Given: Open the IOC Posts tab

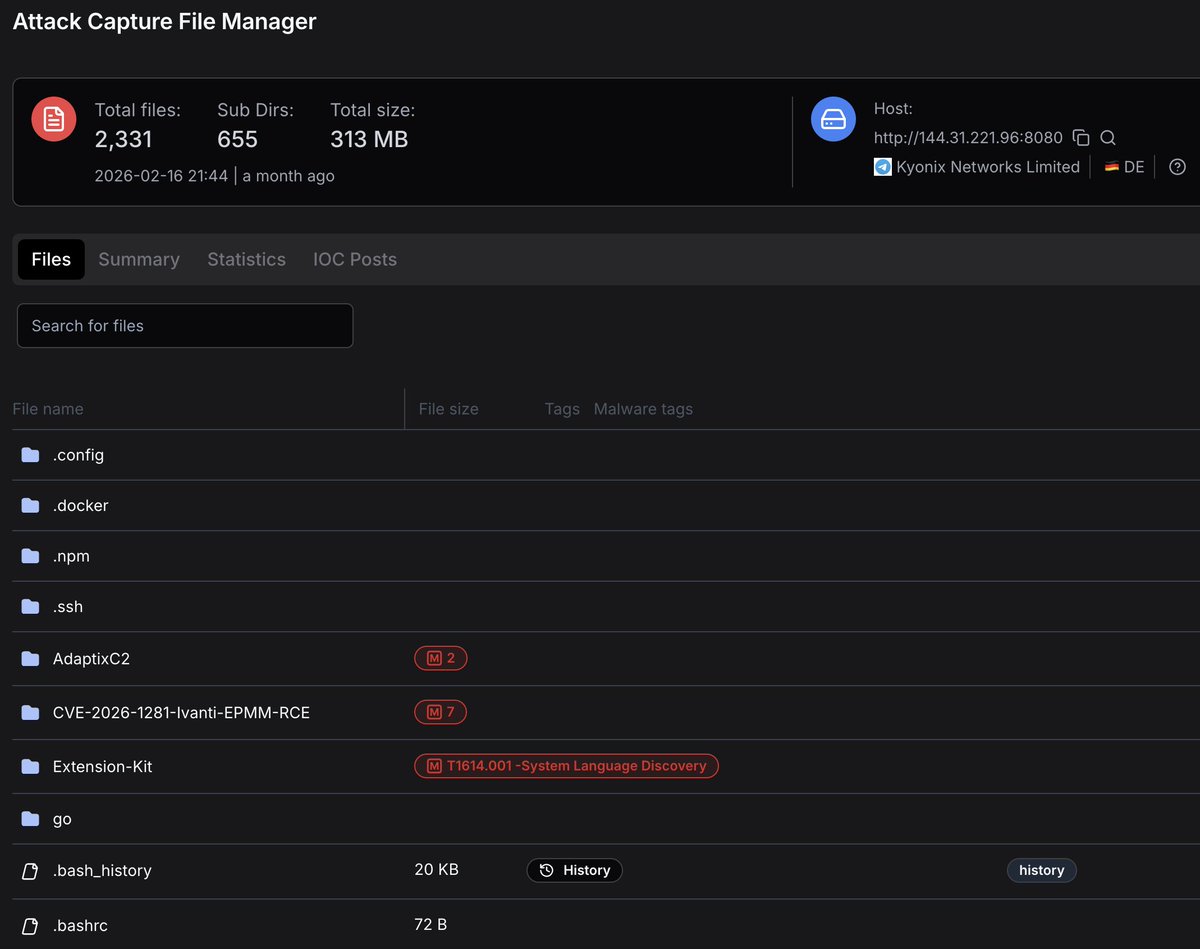Looking at the screenshot, I should pyautogui.click(x=355, y=259).
